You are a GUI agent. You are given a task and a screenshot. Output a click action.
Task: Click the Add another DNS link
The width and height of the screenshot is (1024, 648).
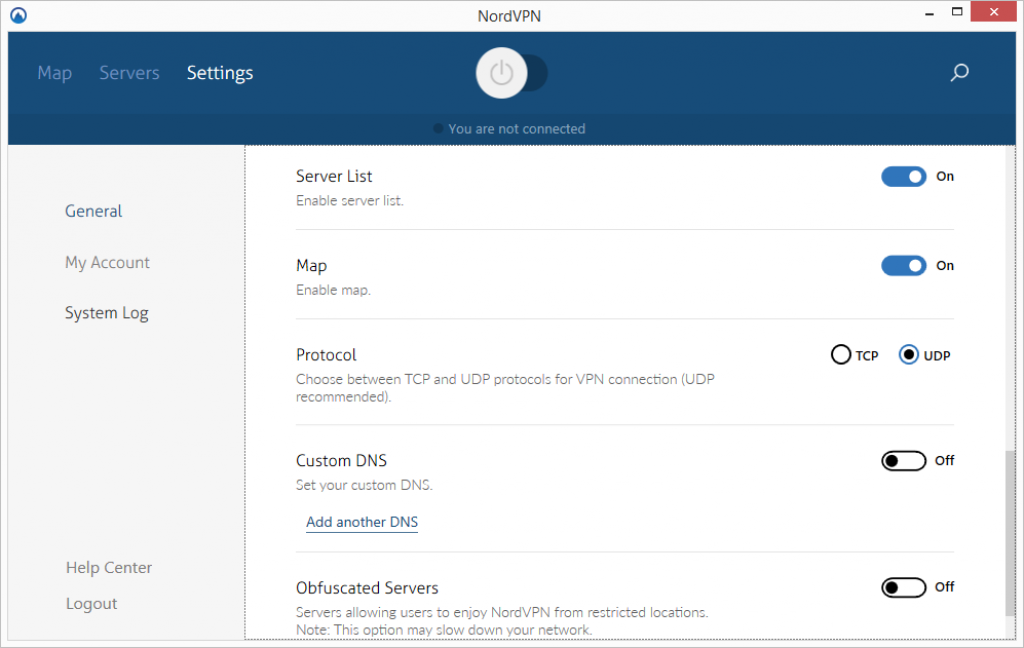362,522
